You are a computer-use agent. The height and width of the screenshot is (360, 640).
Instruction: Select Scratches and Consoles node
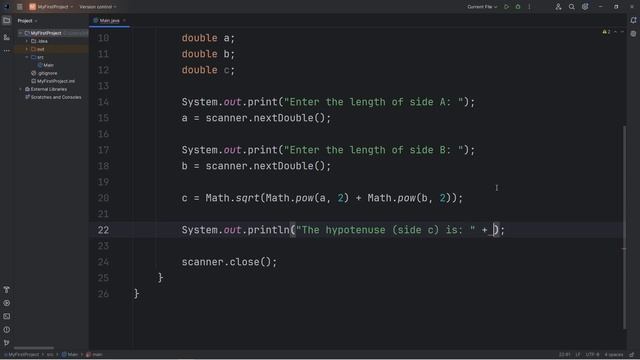click(53, 97)
